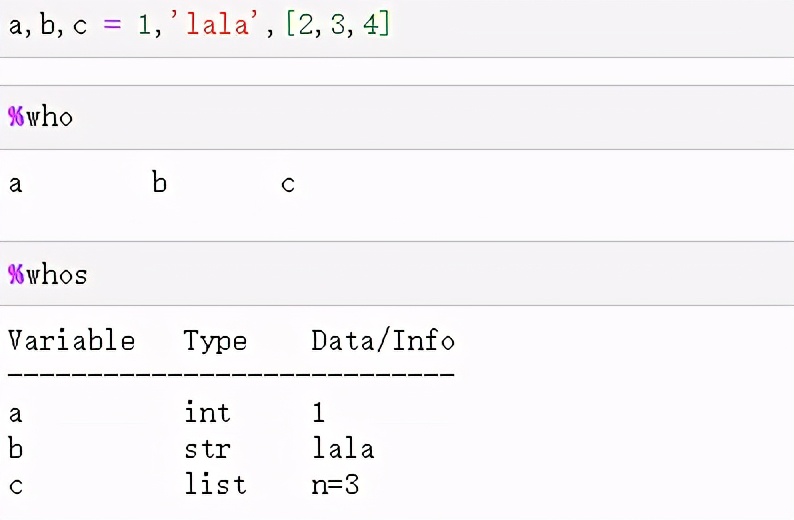794x520 pixels.
Task: Click the 'list' type value
Action: tap(215, 484)
